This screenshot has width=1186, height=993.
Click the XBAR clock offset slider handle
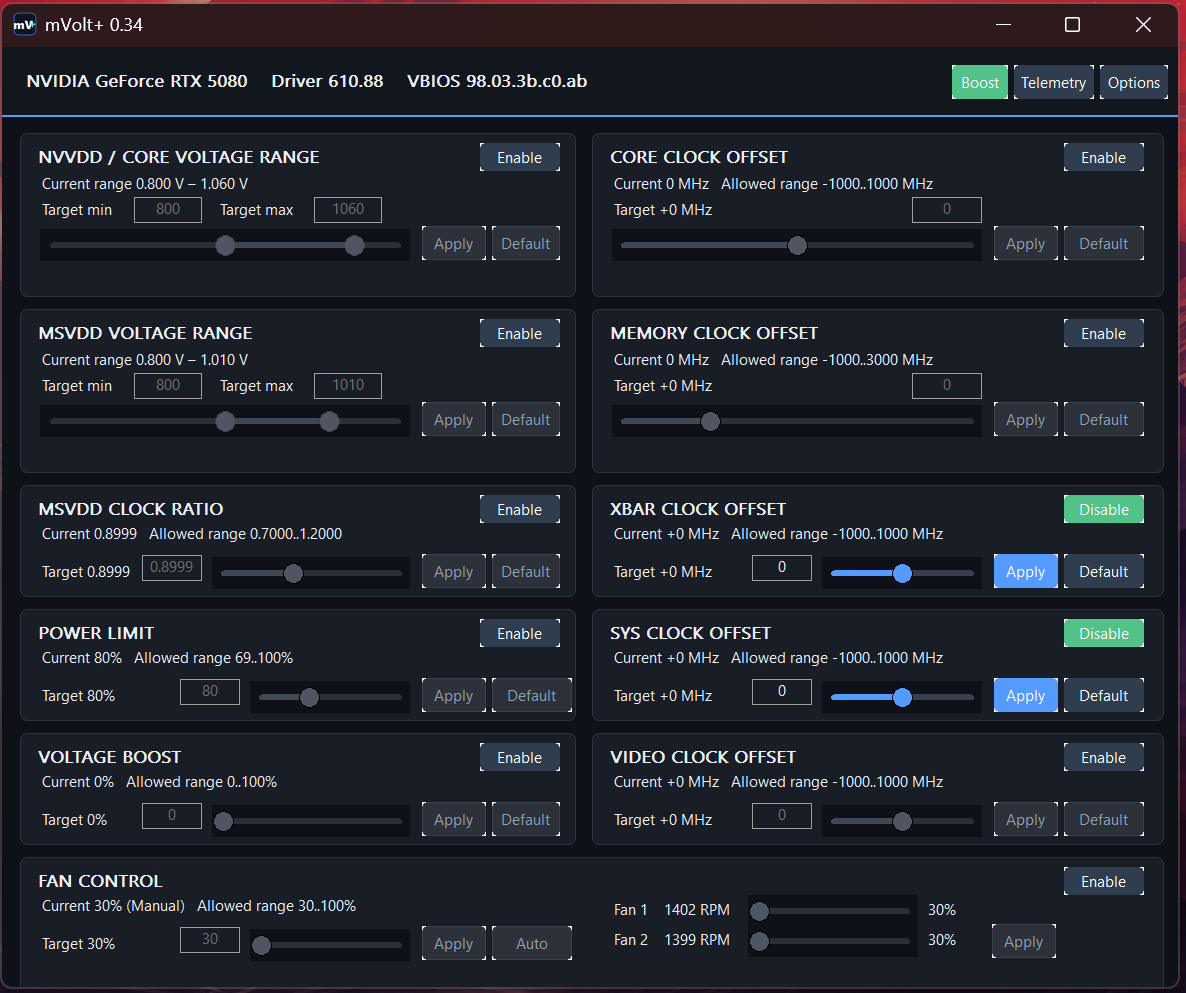click(x=902, y=573)
